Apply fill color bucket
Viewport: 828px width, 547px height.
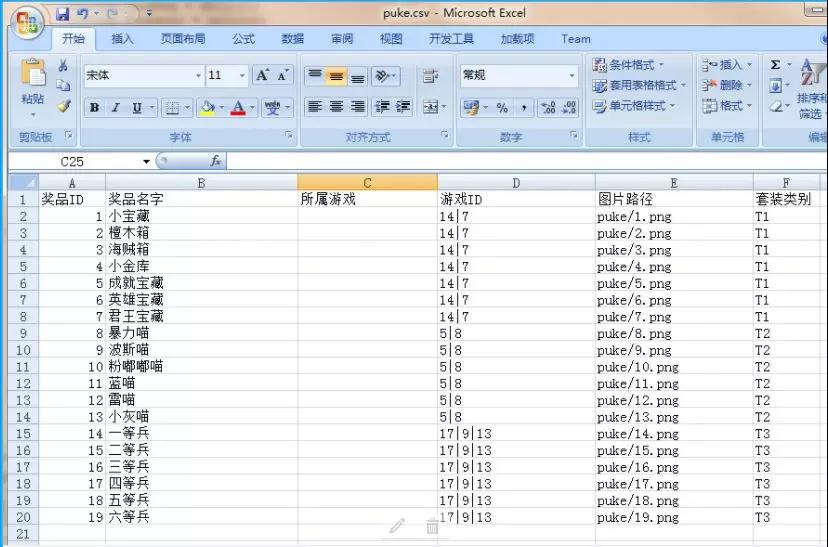[206, 108]
